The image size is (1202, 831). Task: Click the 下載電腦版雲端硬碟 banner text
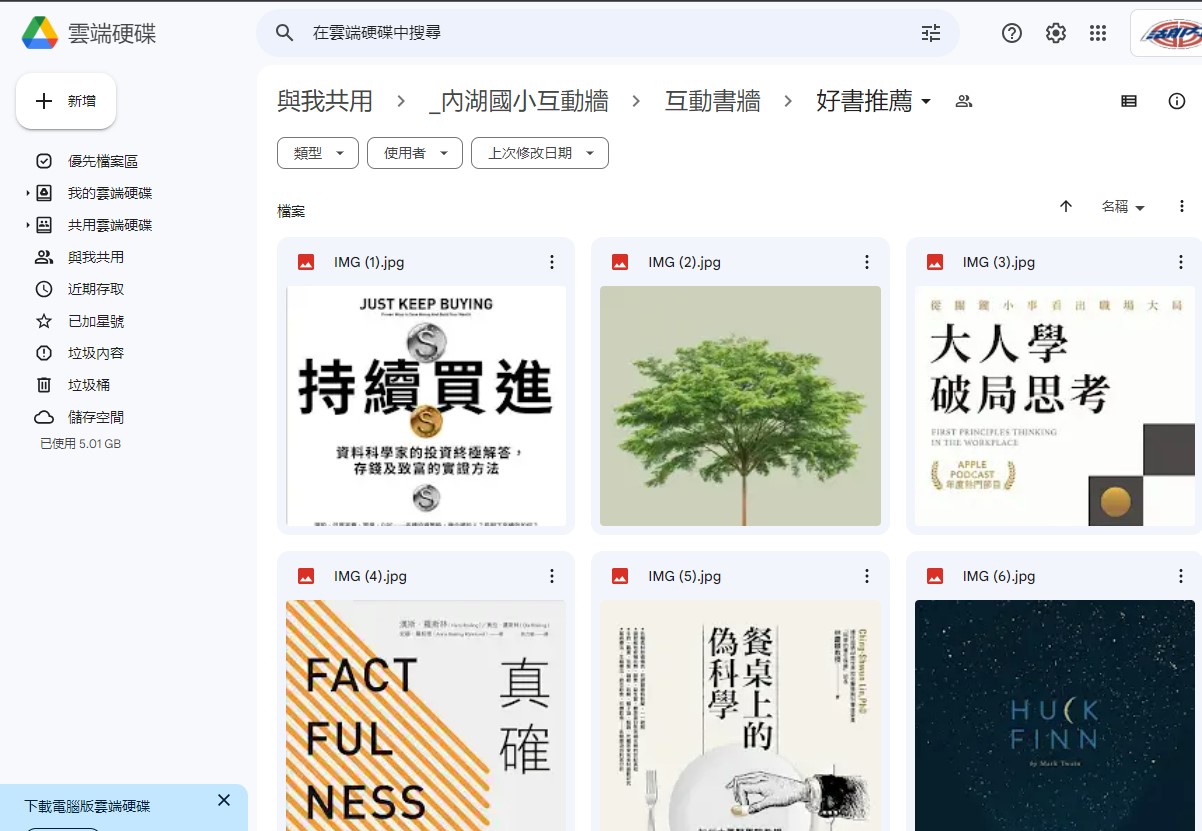pos(87,806)
